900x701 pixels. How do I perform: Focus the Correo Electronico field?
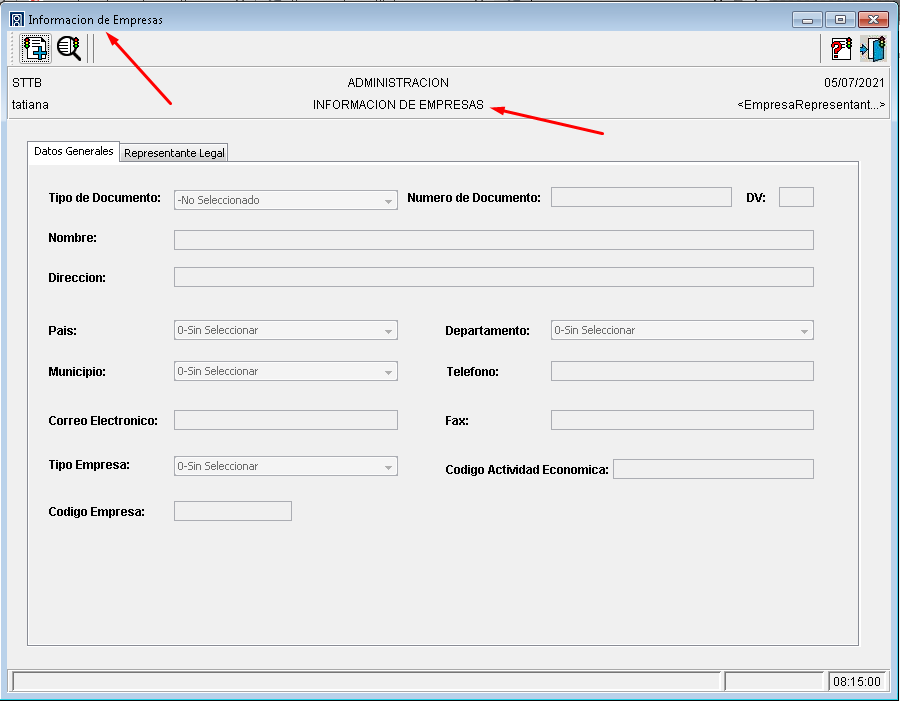tap(286, 420)
